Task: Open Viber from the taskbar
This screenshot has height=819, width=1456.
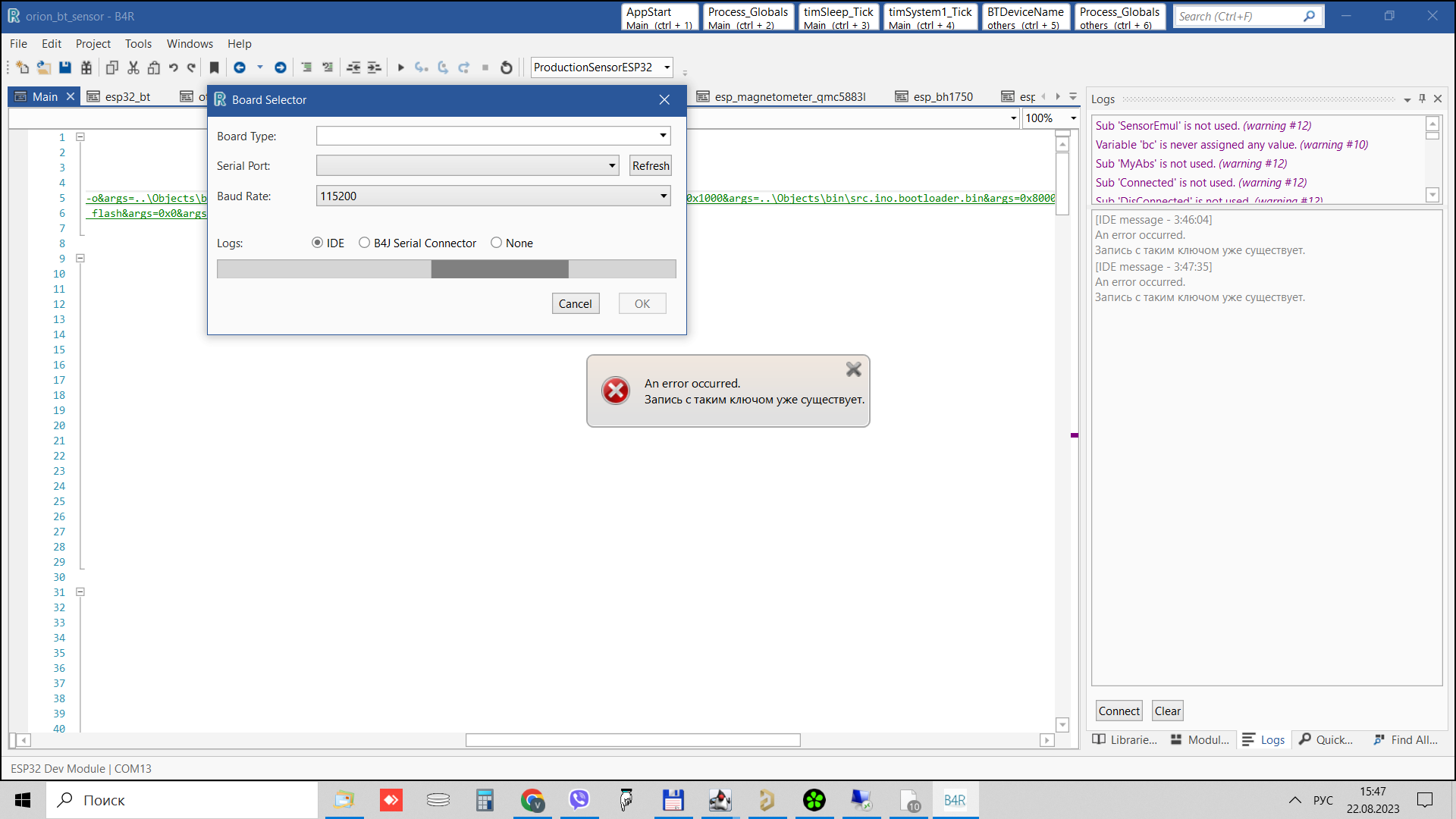Action: (x=579, y=800)
